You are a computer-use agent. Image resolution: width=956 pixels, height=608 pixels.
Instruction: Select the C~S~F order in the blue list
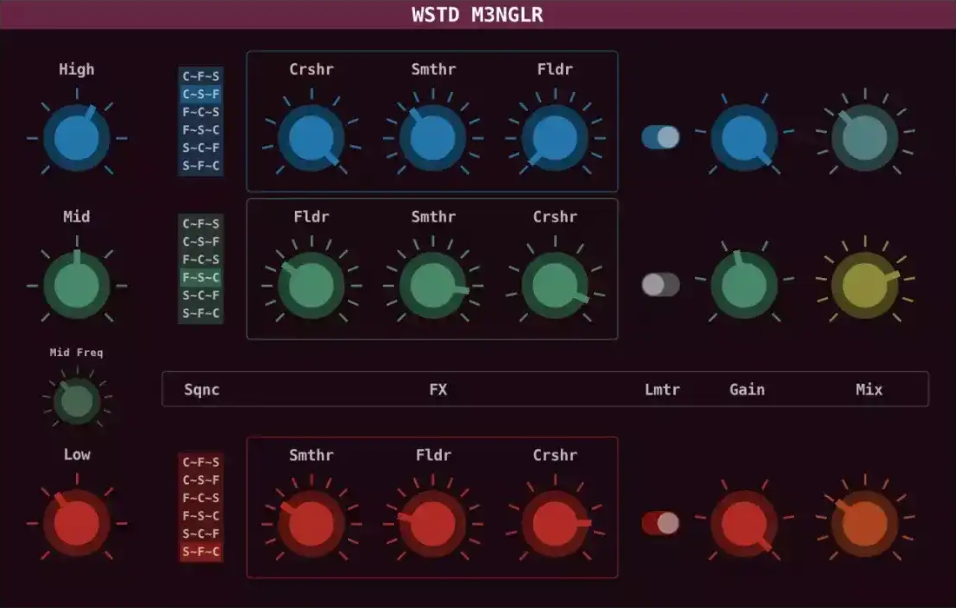(201, 93)
